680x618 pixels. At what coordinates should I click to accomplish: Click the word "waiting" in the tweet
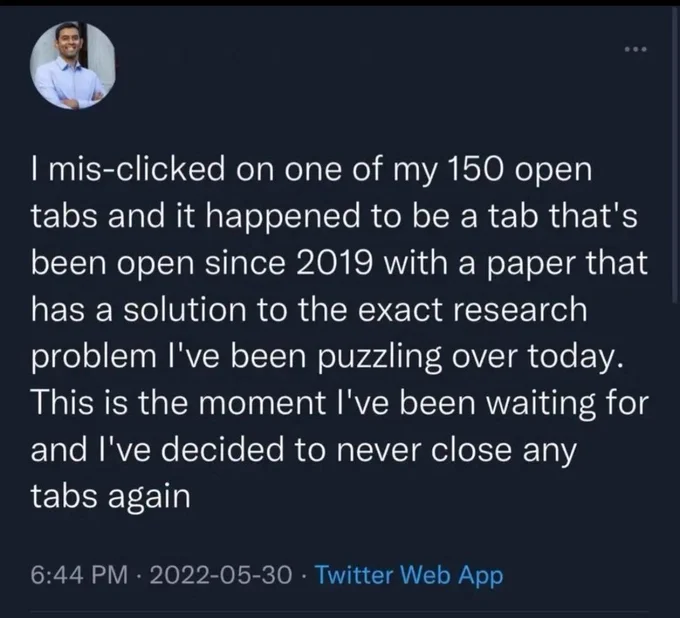541,404
